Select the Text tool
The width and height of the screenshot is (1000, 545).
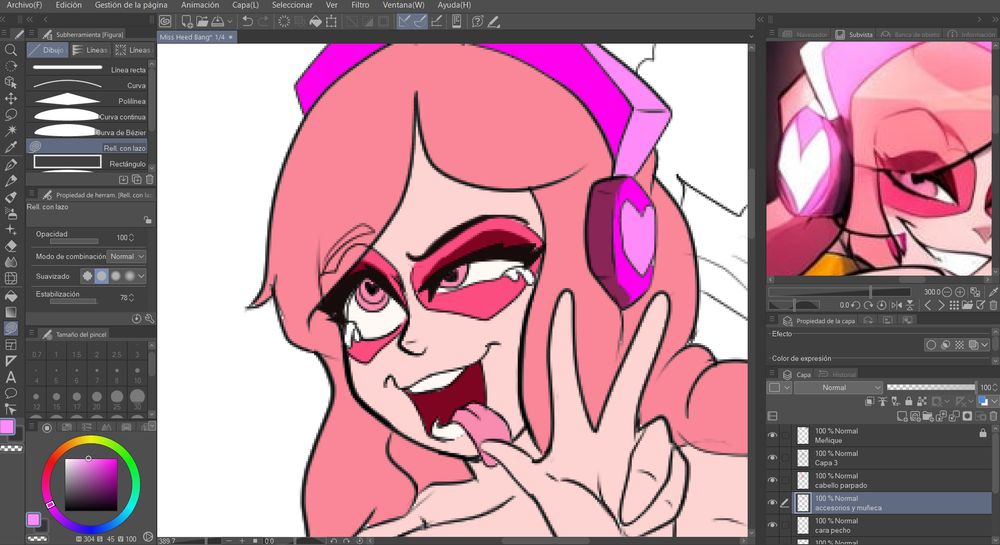point(11,377)
